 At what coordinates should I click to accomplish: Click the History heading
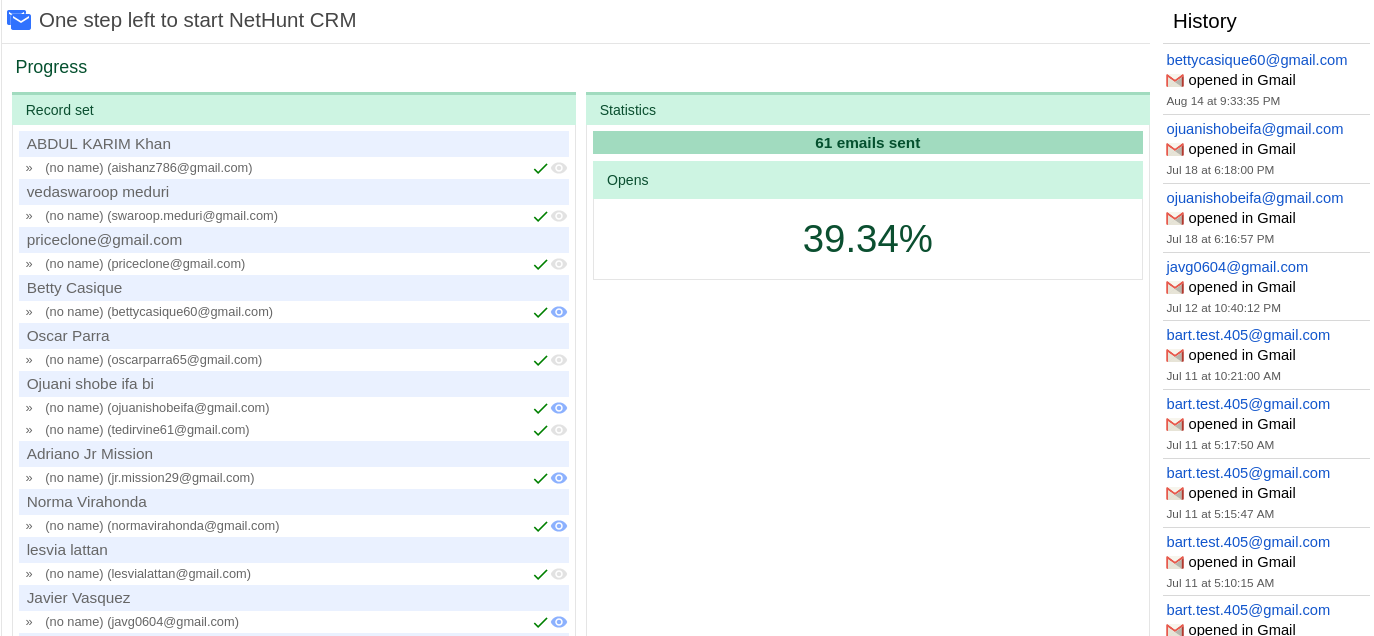(x=1205, y=21)
